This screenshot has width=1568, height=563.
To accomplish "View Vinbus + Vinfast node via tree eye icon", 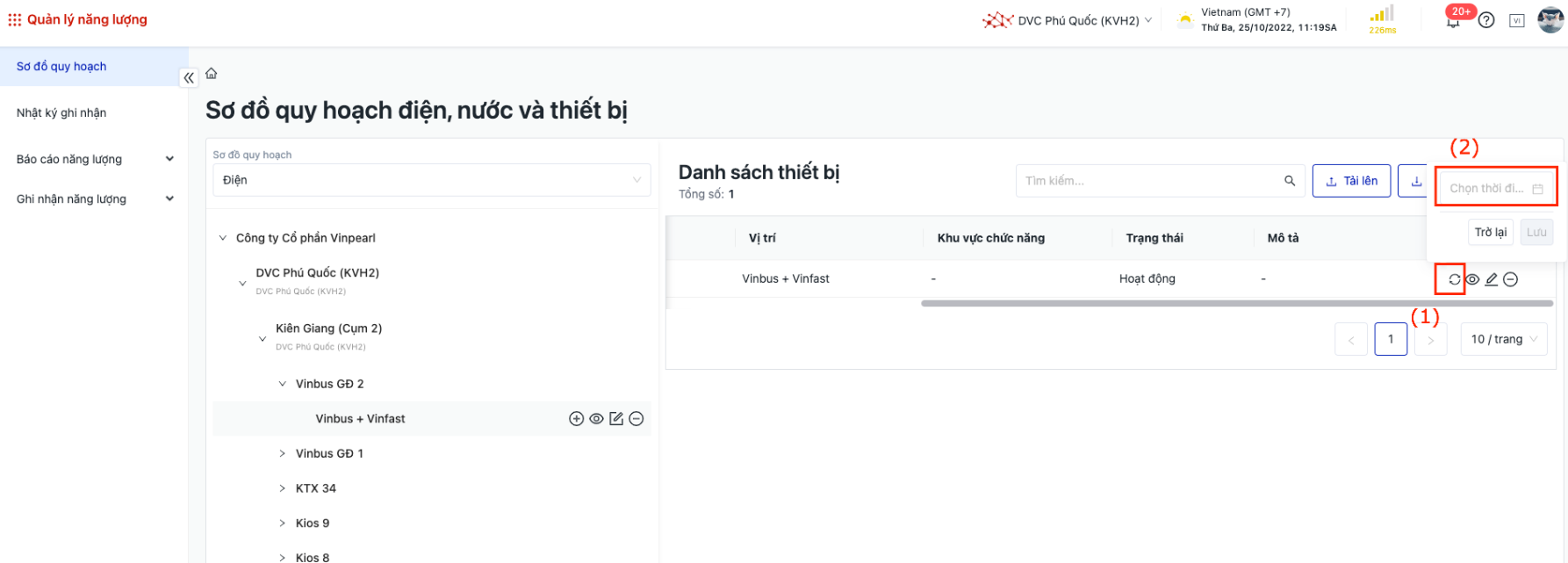I will point(596,419).
